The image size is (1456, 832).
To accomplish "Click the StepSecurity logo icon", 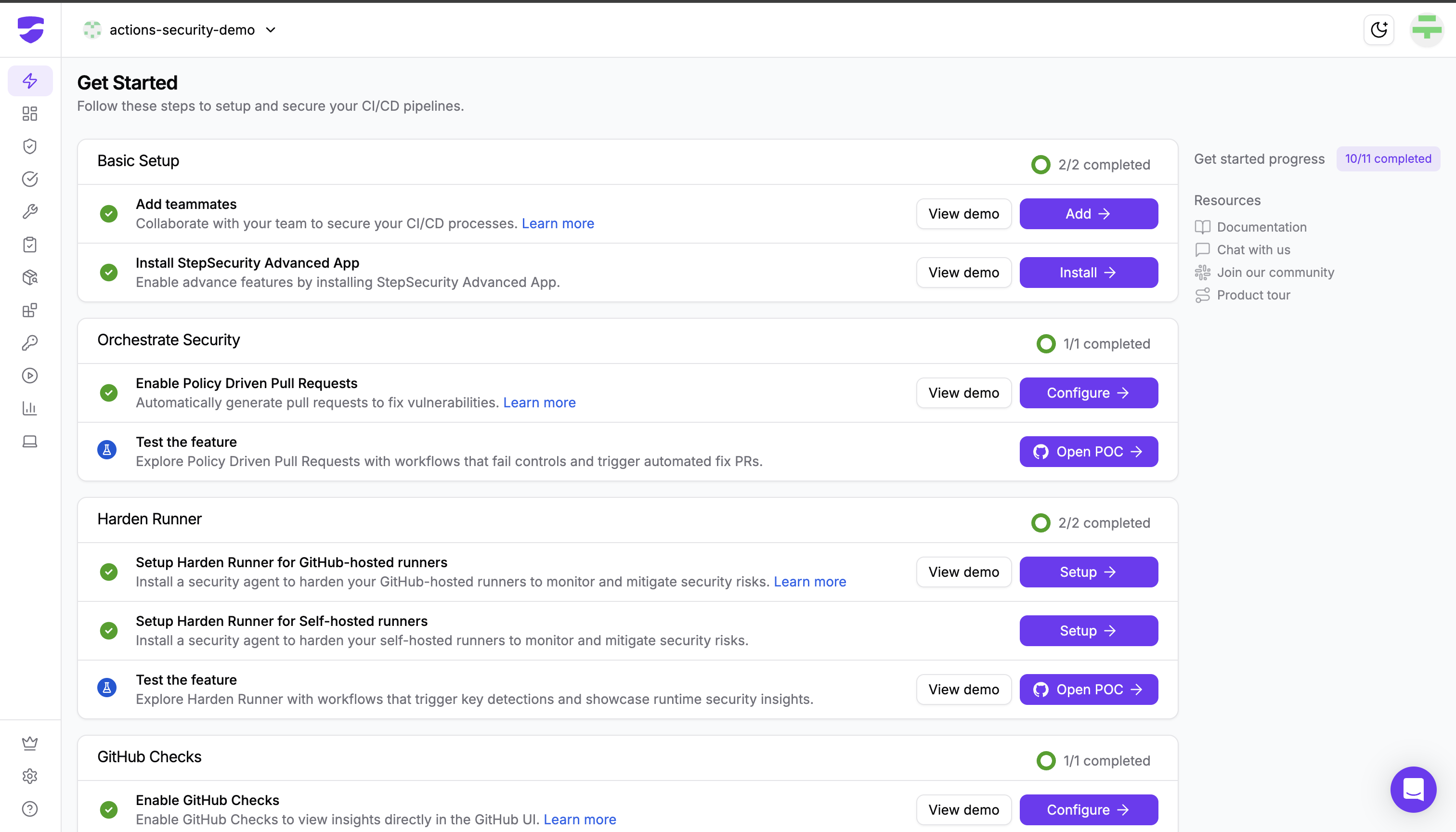I will [30, 29].
